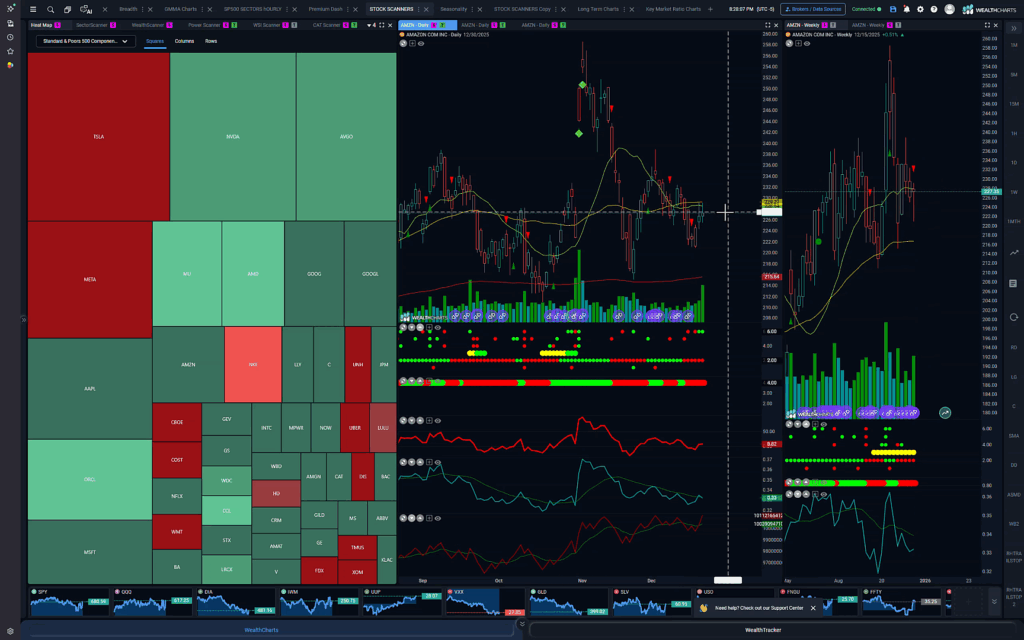Screen dimensions: 1024x640
Task: Expand the AMZN Daily chart to fullscreen
Action: 767,24
